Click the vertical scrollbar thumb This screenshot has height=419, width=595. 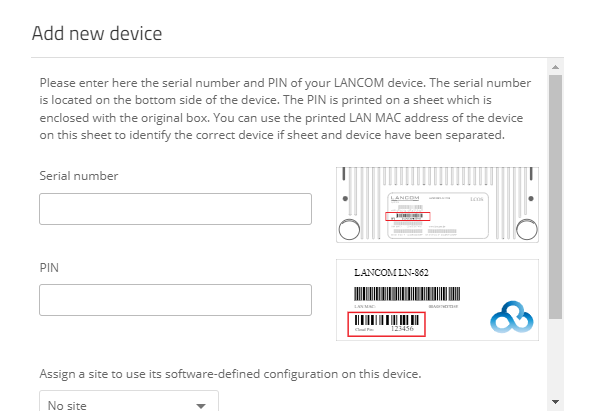pyautogui.click(x=556, y=197)
